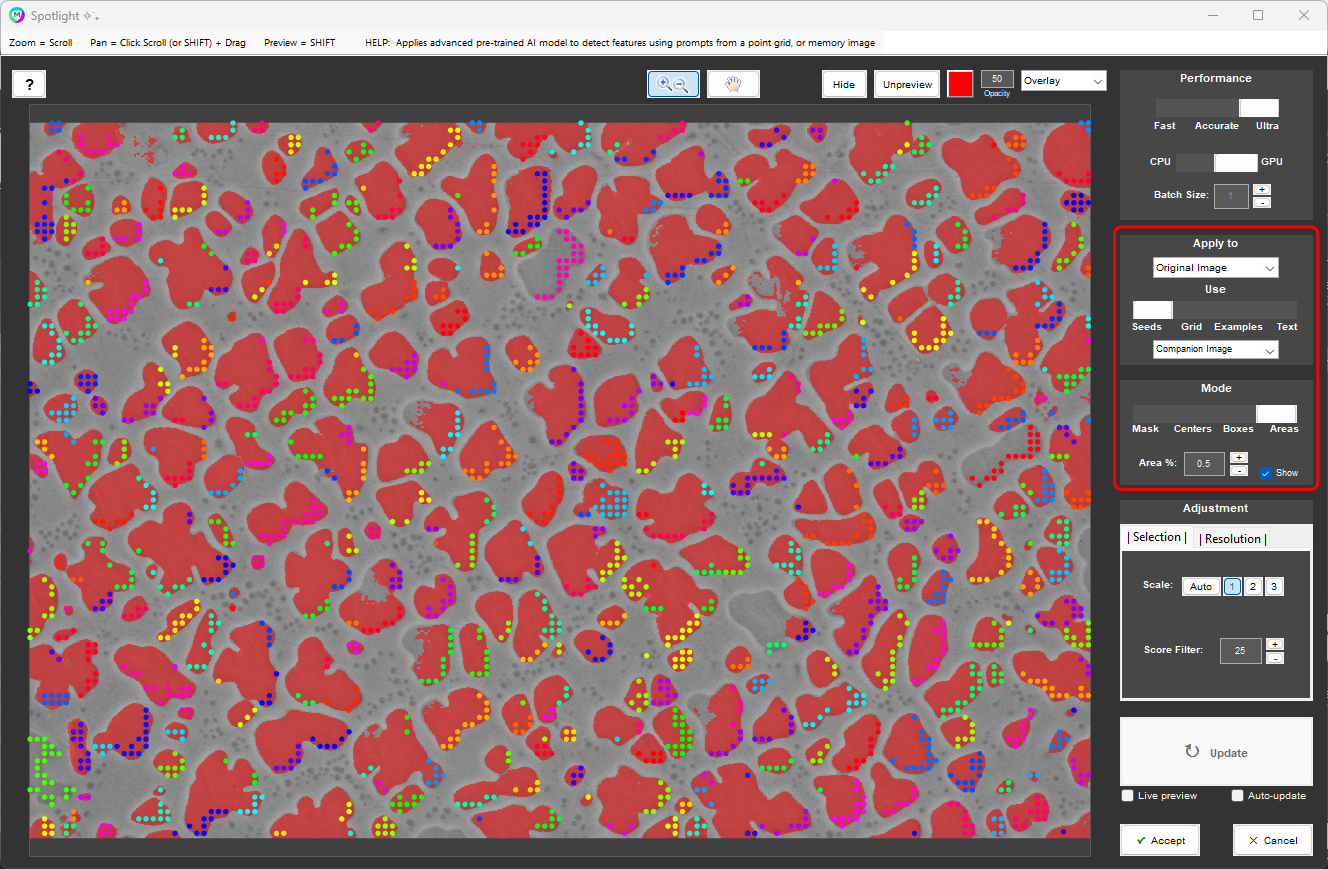Increase Batch Size with plus button
Image resolution: width=1328 pixels, height=869 pixels.
(1262, 189)
